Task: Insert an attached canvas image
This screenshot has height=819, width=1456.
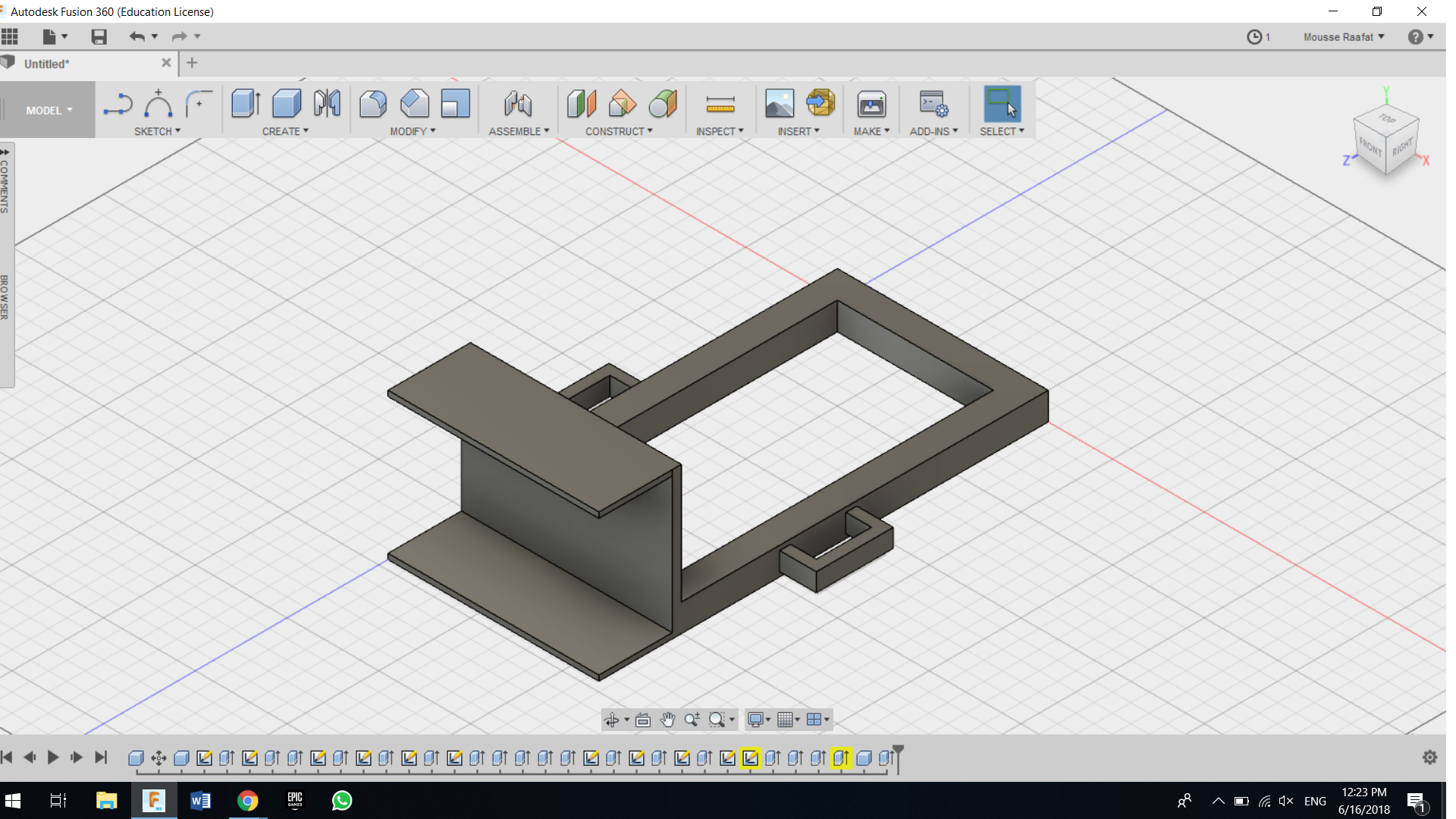Action: click(779, 104)
